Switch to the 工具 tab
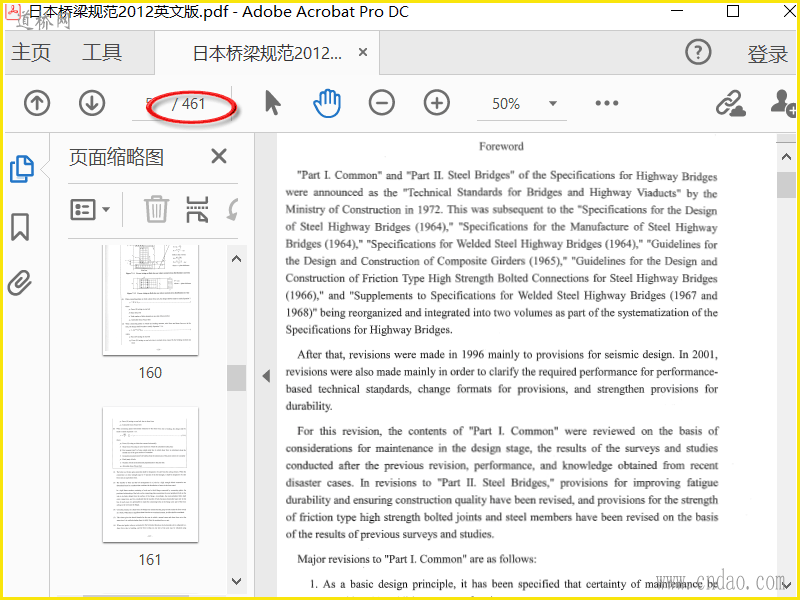This screenshot has height=600, width=800. click(102, 53)
